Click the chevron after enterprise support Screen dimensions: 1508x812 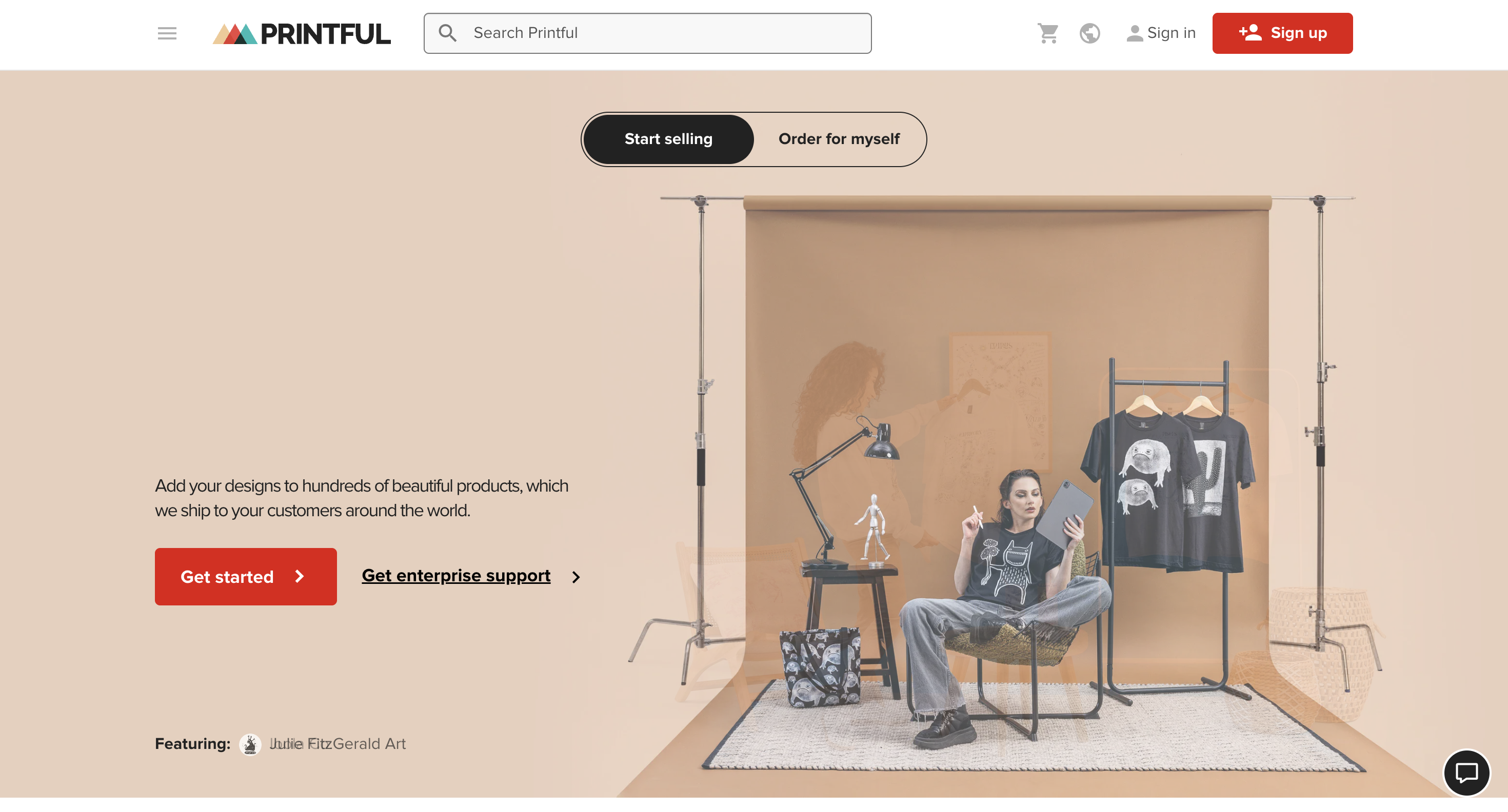pyautogui.click(x=576, y=577)
